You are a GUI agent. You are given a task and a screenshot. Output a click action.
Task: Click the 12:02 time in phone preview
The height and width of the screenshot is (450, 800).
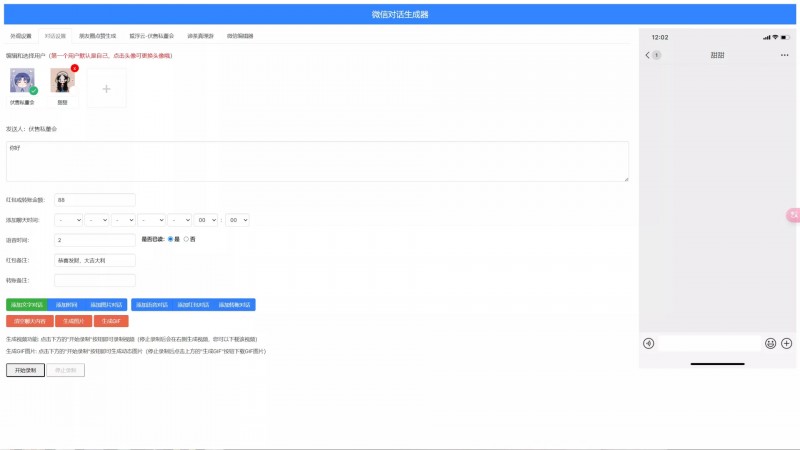tap(660, 37)
